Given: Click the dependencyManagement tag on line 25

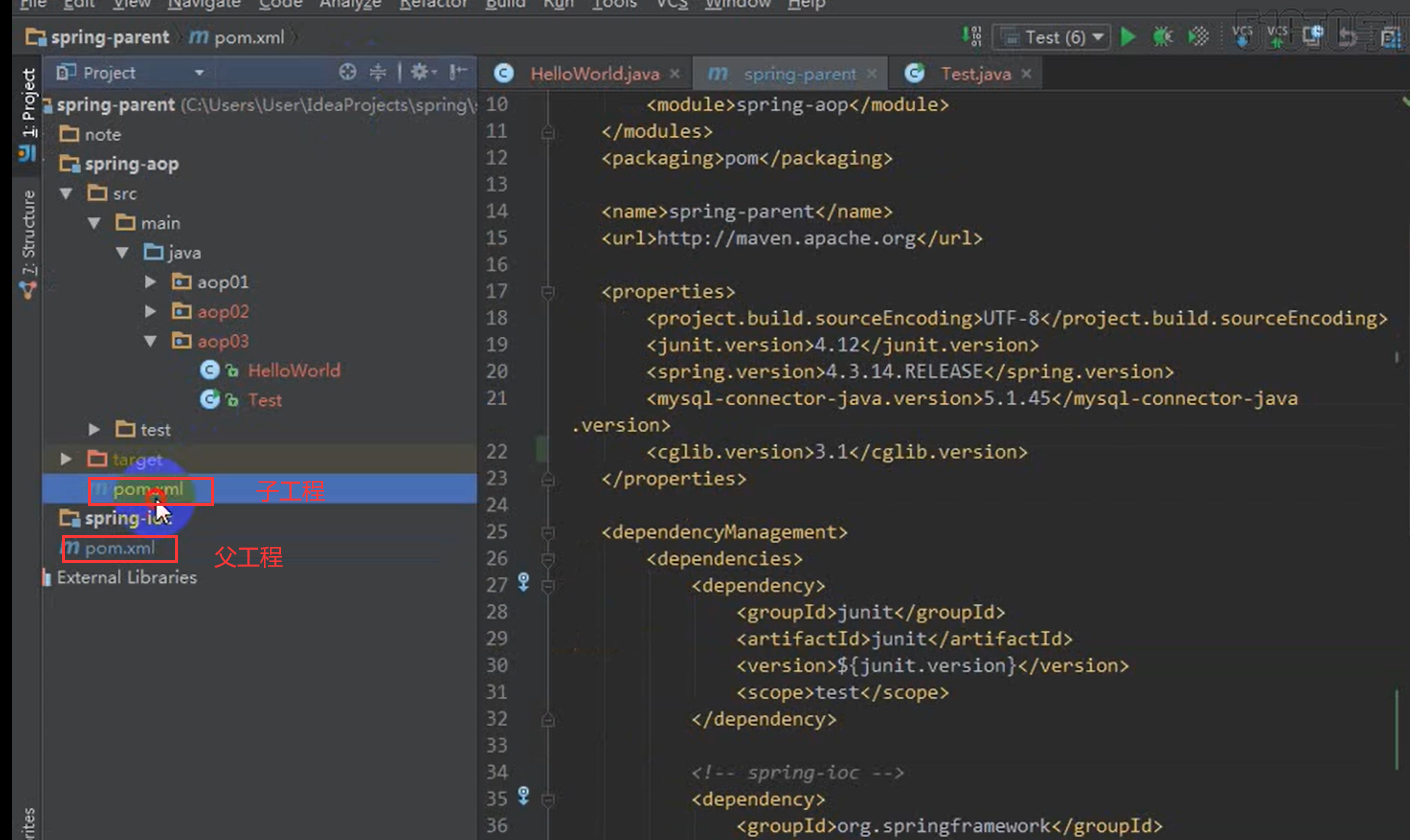Looking at the screenshot, I should (x=725, y=531).
